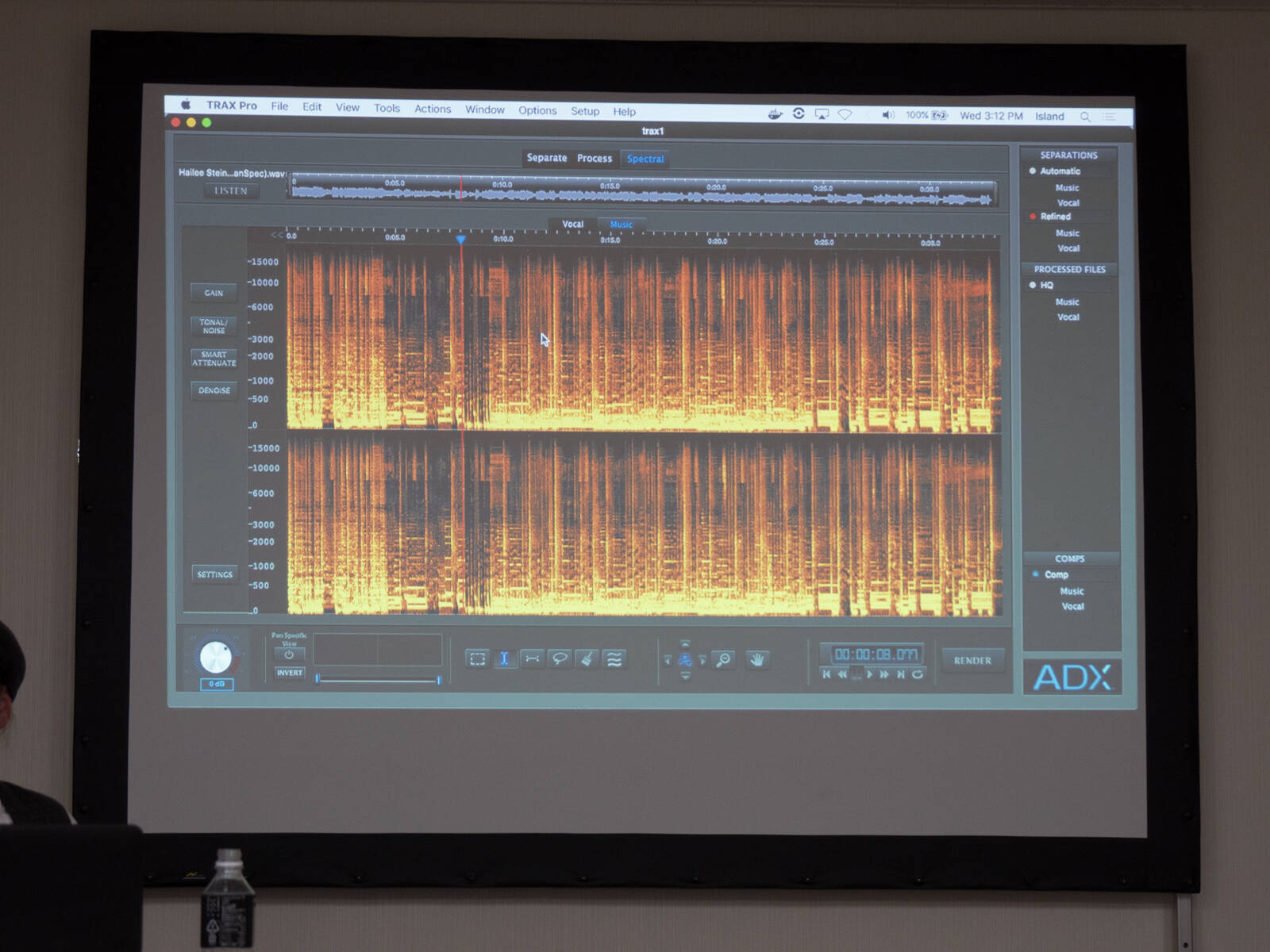
Task: Click the play transport button
Action: tap(870, 674)
